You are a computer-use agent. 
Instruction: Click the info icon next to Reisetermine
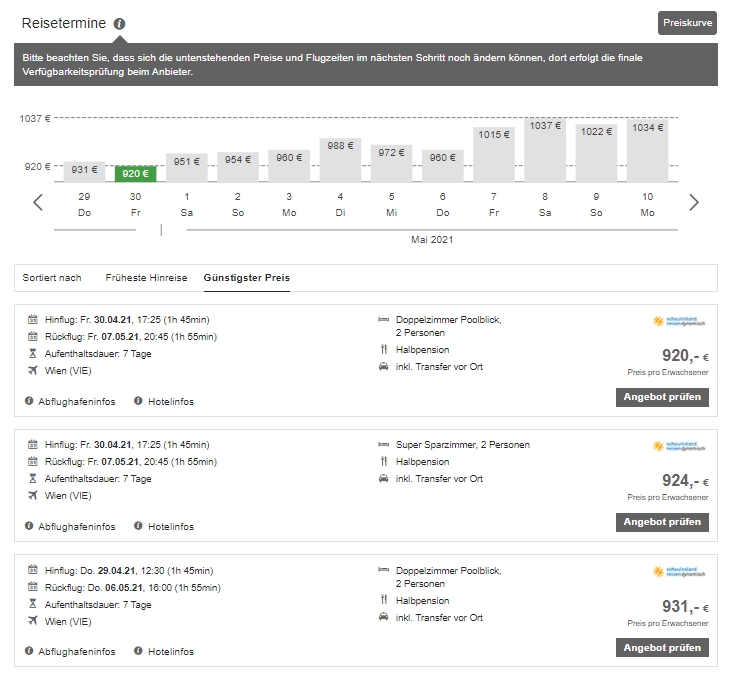[120, 23]
